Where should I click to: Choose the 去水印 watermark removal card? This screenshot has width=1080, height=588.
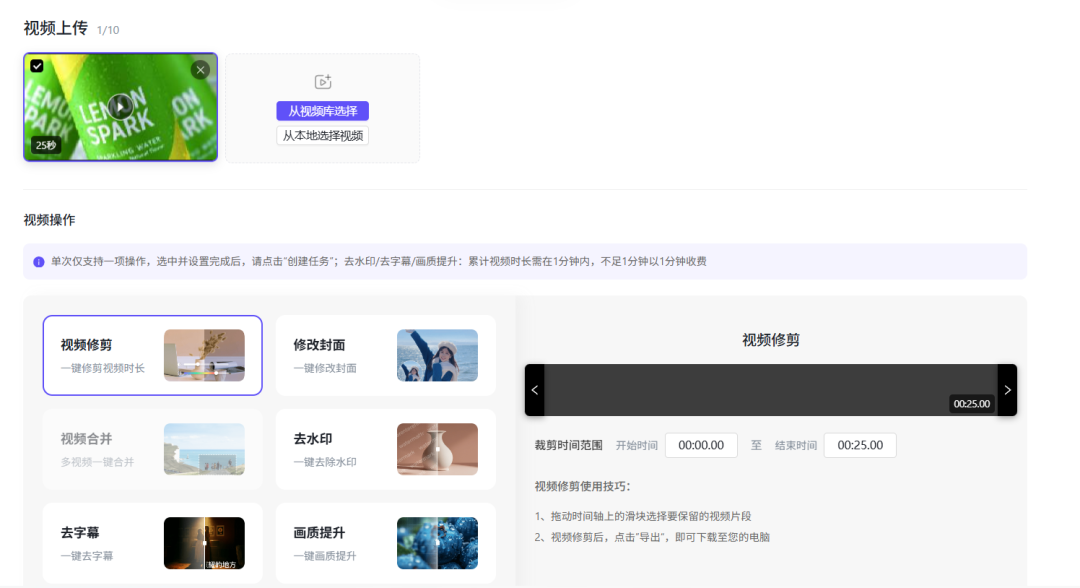click(x=385, y=450)
